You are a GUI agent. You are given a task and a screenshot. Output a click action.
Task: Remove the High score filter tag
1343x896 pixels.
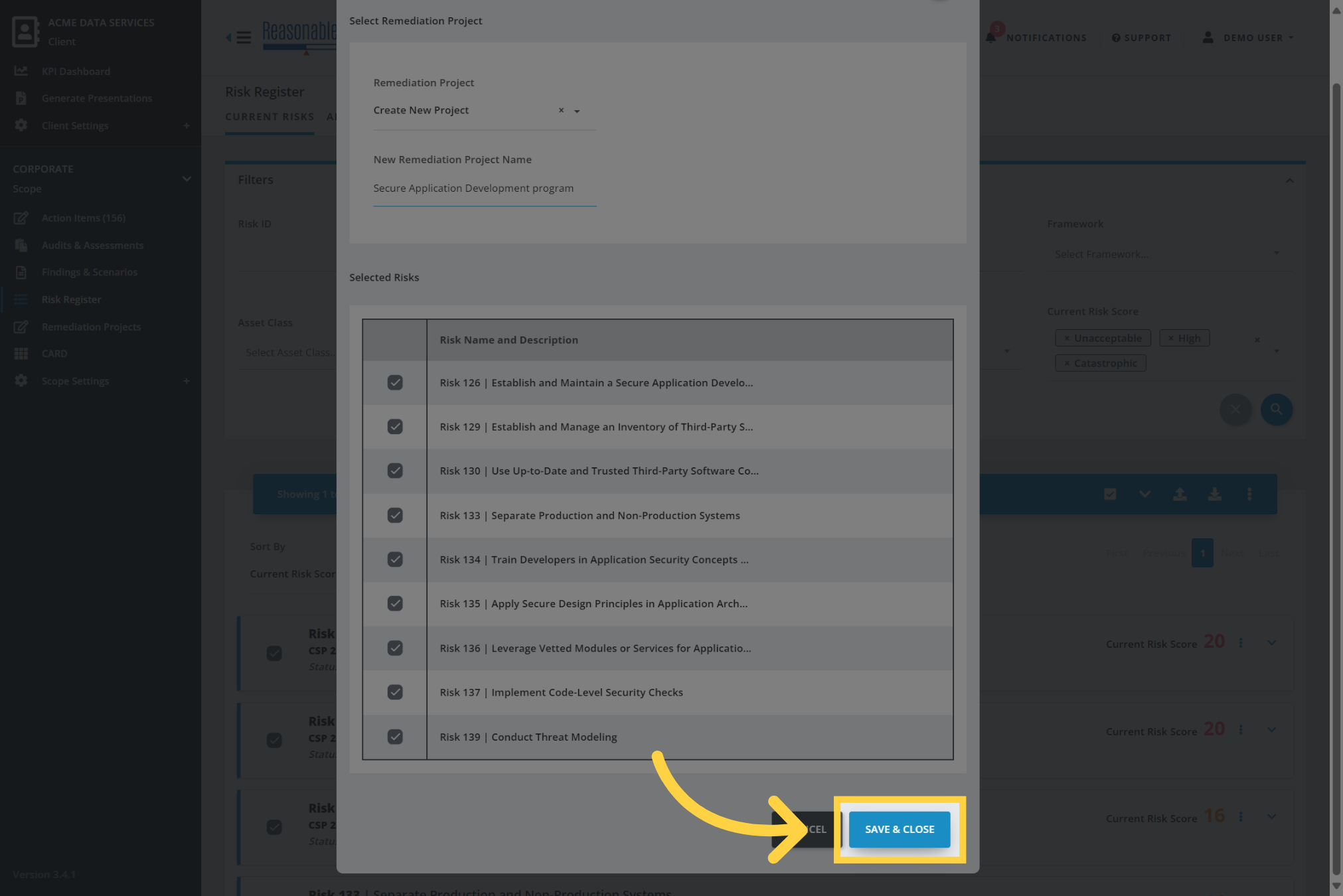click(x=1171, y=338)
